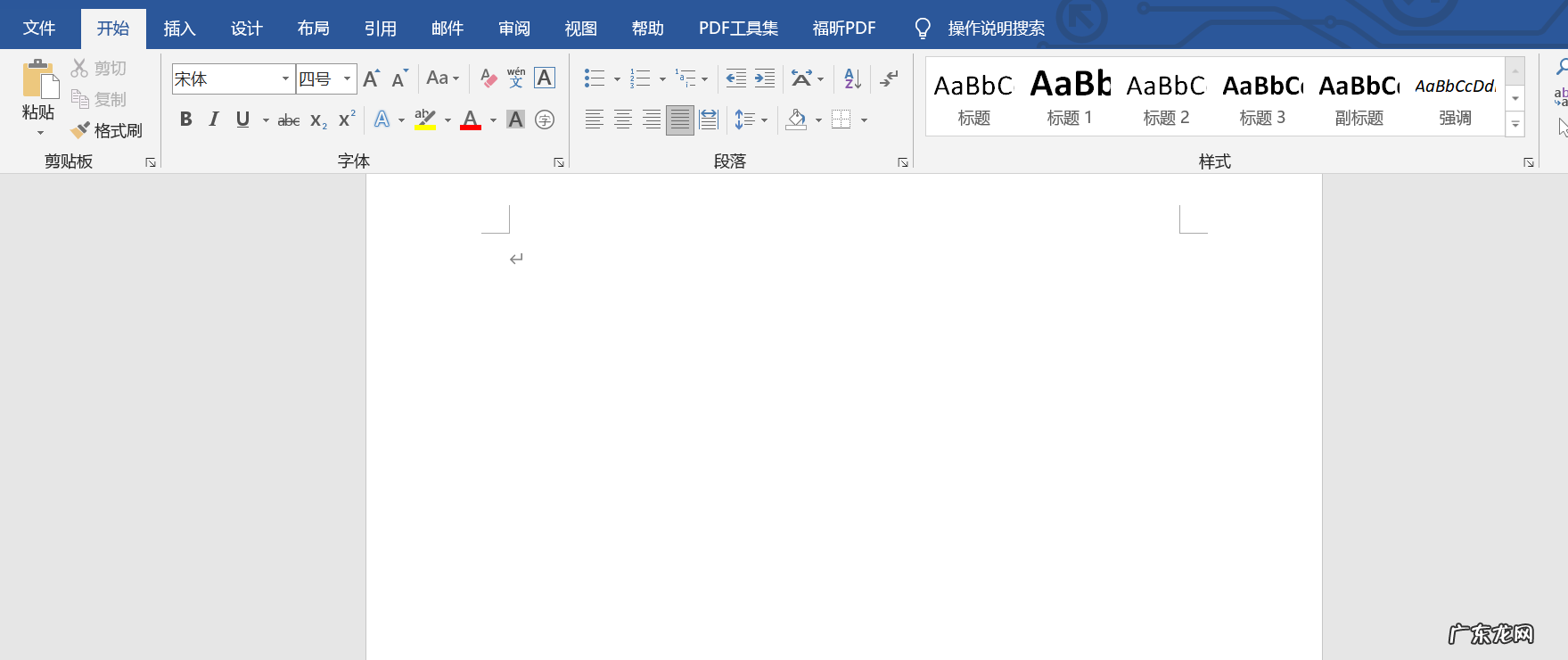
Task: Click the Cut (剪切) button
Action: 99,68
